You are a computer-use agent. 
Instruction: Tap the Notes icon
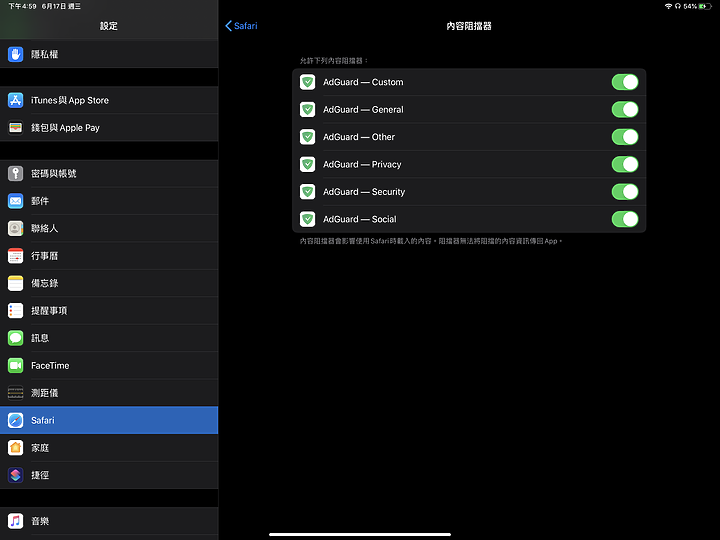(16, 283)
